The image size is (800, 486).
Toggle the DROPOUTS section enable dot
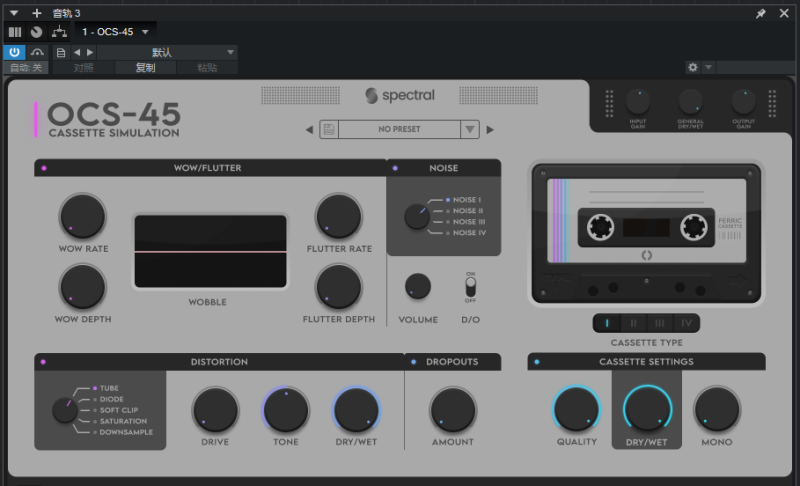pyautogui.click(x=413, y=362)
